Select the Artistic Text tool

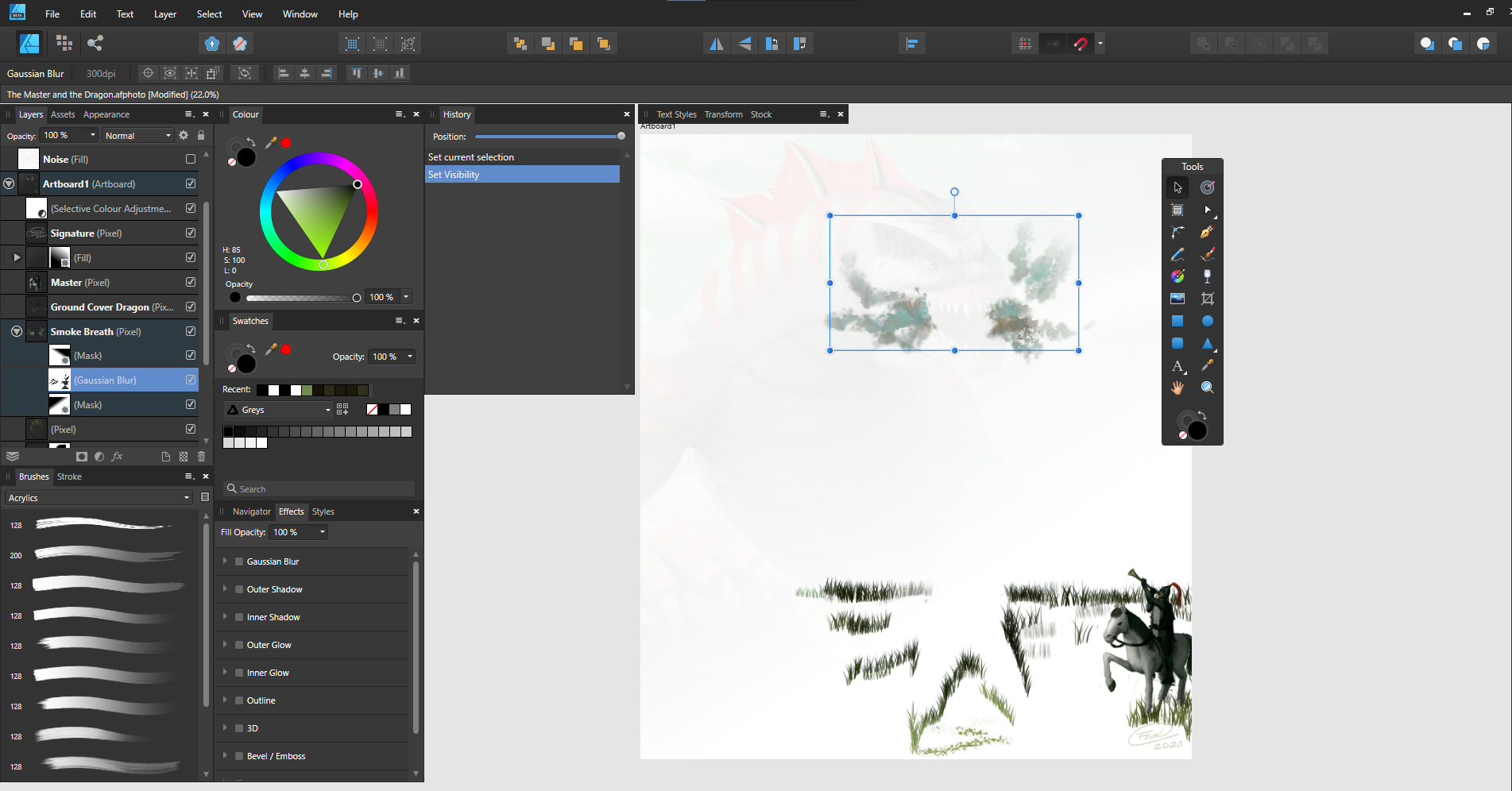click(x=1178, y=365)
